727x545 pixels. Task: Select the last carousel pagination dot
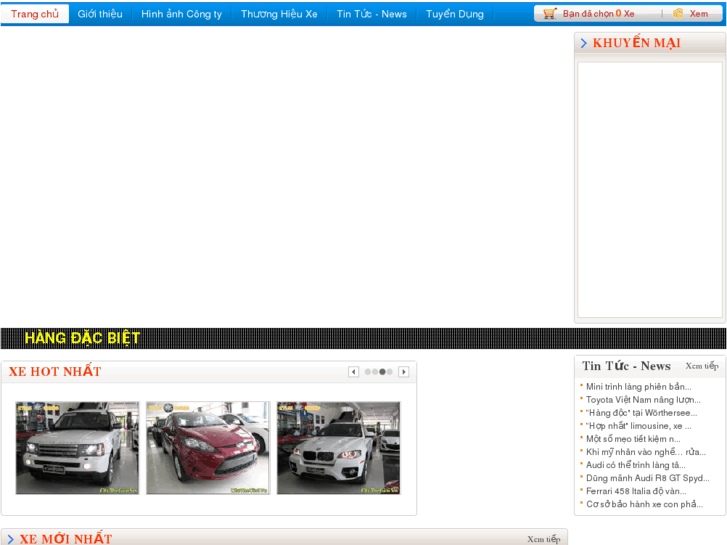coord(390,372)
